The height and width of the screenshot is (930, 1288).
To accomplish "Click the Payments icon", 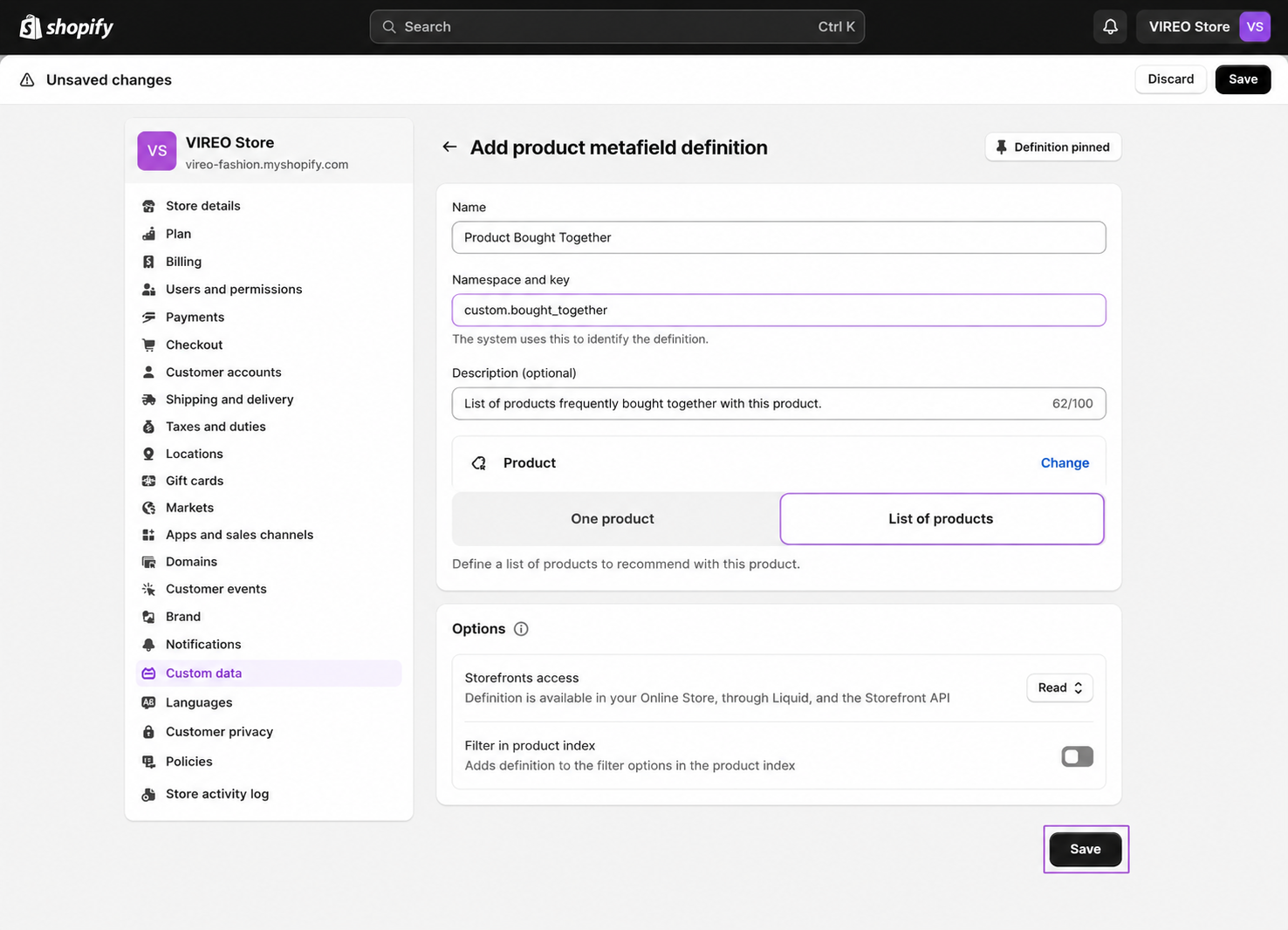I will tap(148, 318).
